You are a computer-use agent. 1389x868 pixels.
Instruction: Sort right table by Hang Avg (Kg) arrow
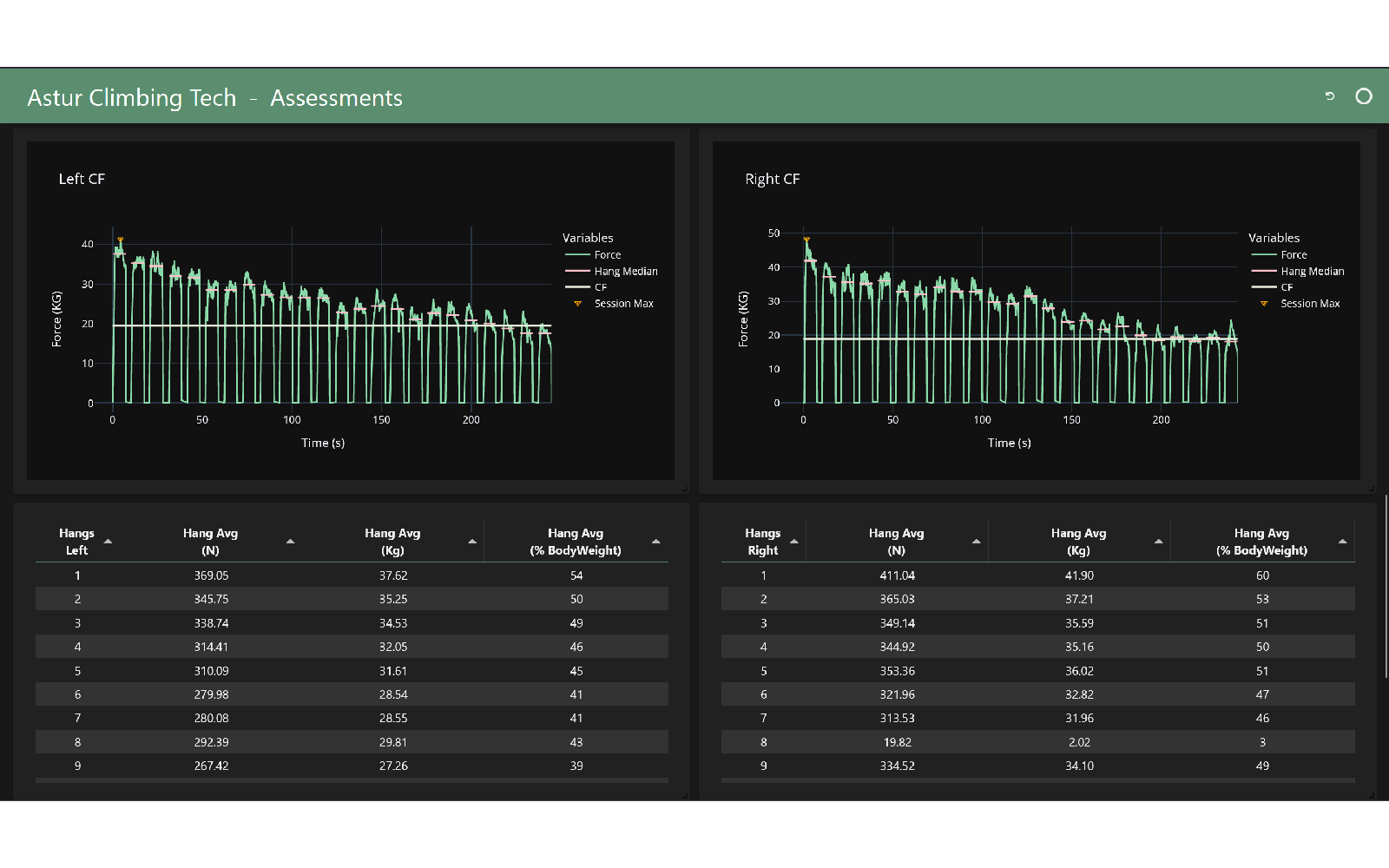pos(1159,542)
